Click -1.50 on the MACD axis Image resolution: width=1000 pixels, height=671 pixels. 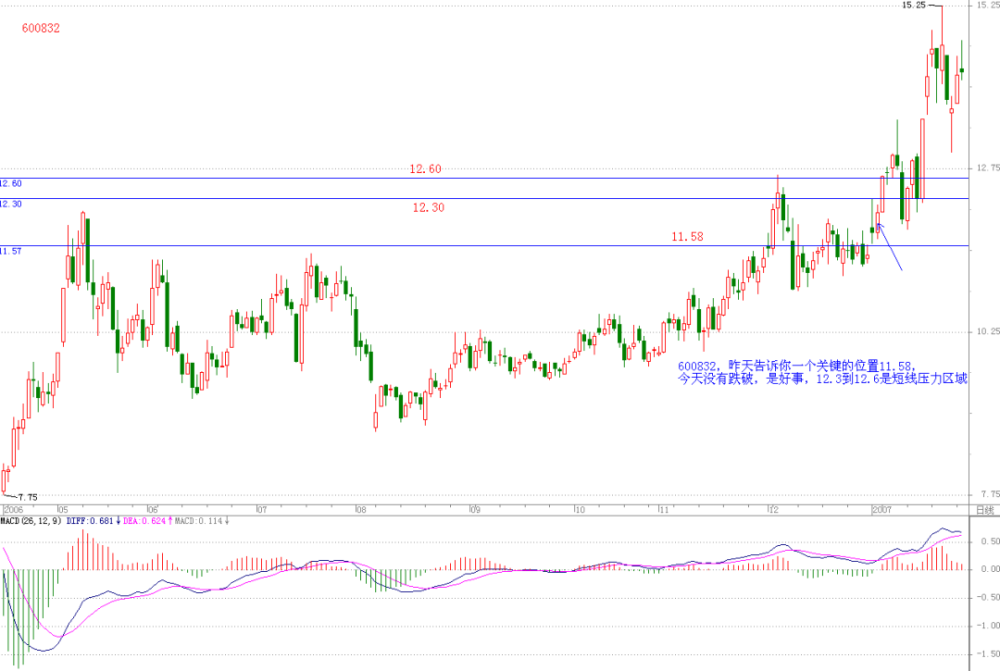point(989,654)
